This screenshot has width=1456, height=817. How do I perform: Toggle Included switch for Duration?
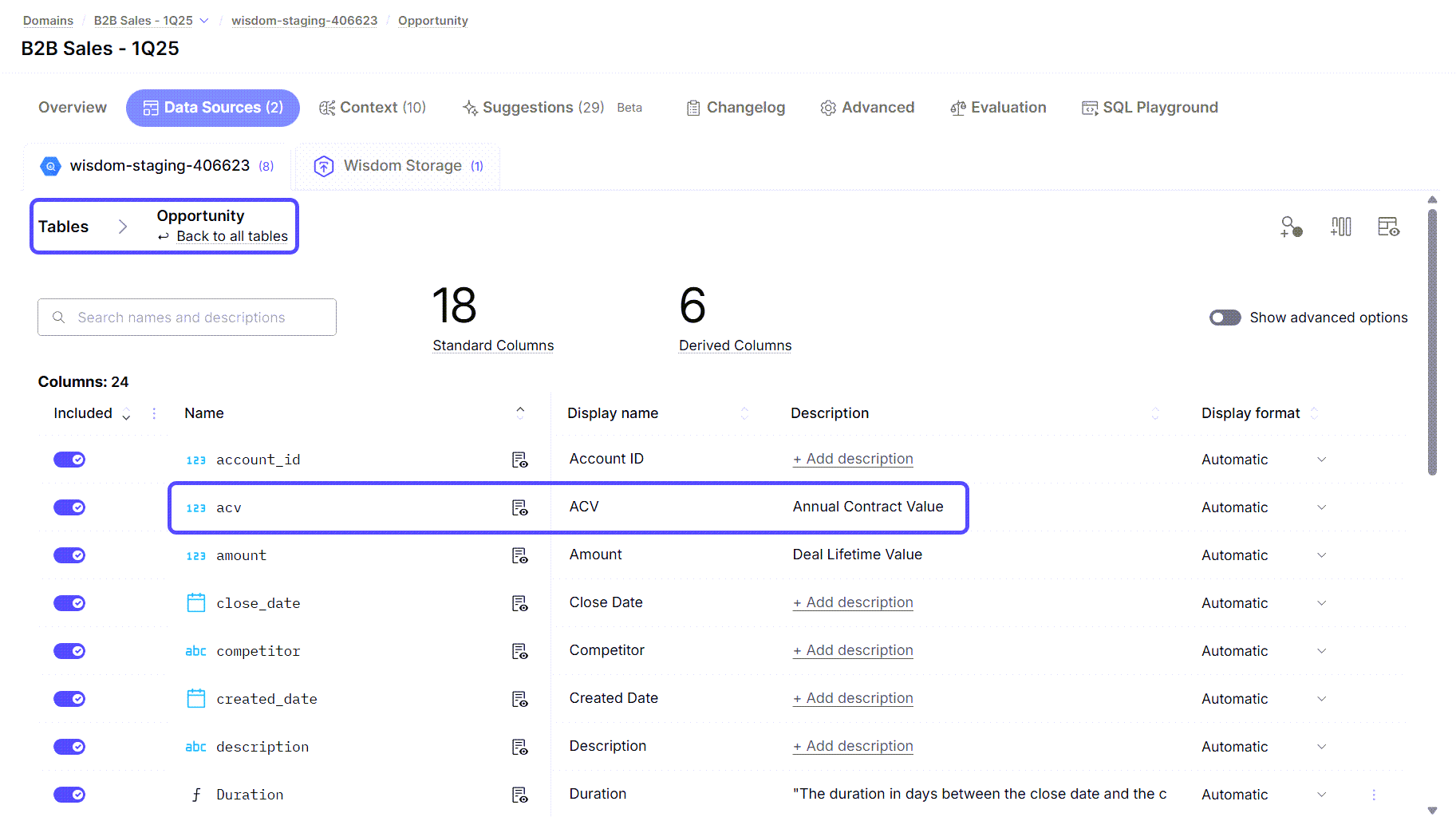click(x=69, y=795)
